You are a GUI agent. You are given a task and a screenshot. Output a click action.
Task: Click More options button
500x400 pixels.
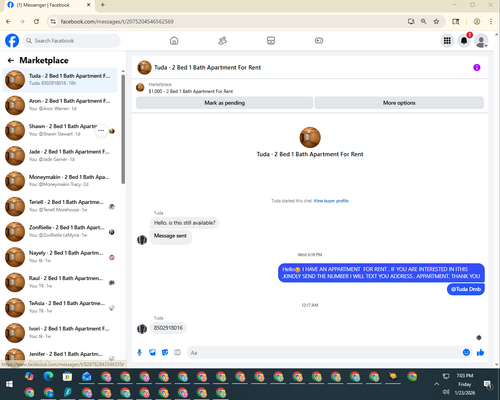(399, 103)
